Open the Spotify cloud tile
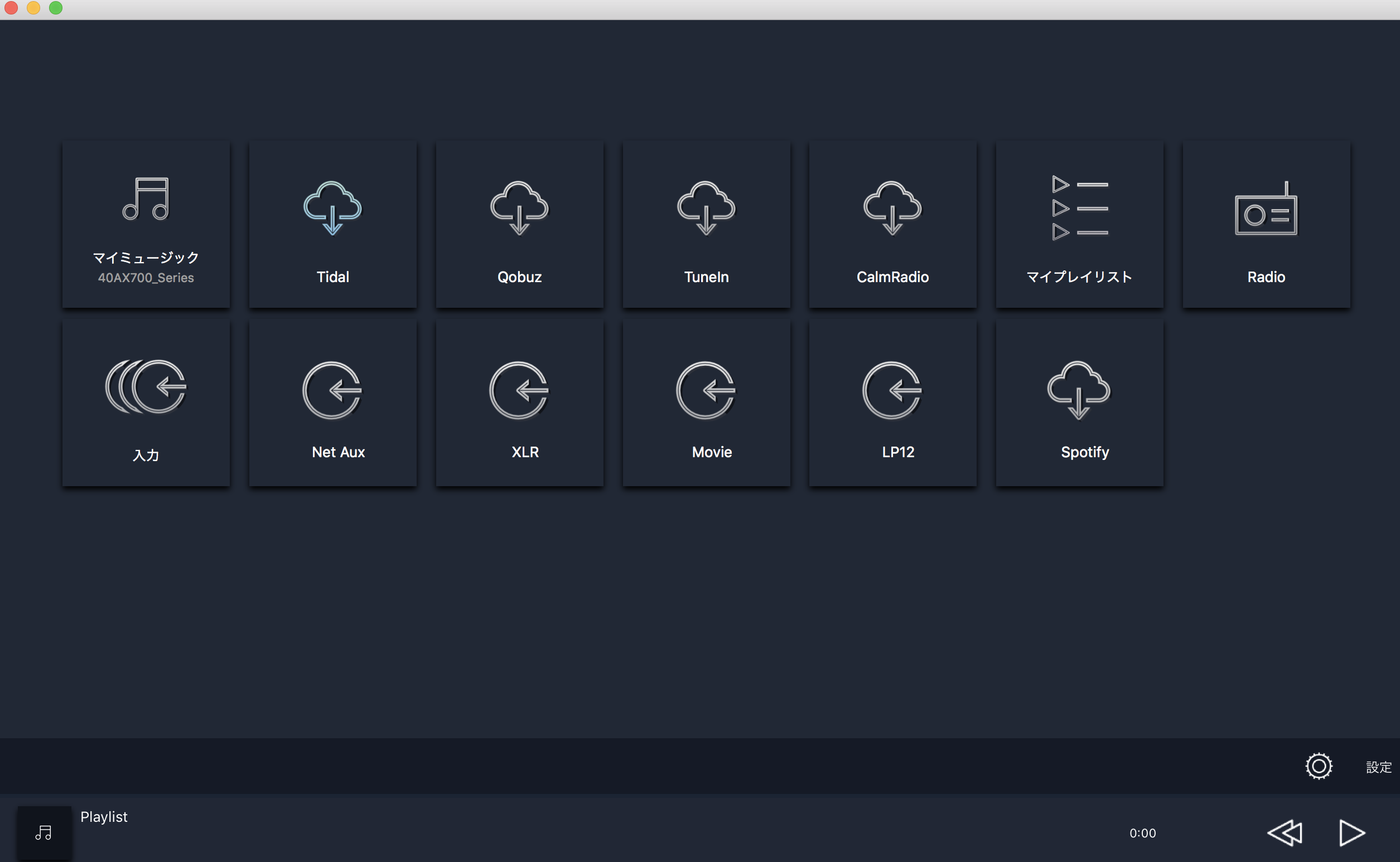Screen dimensions: 1400x862 pyautogui.click(x=1079, y=403)
